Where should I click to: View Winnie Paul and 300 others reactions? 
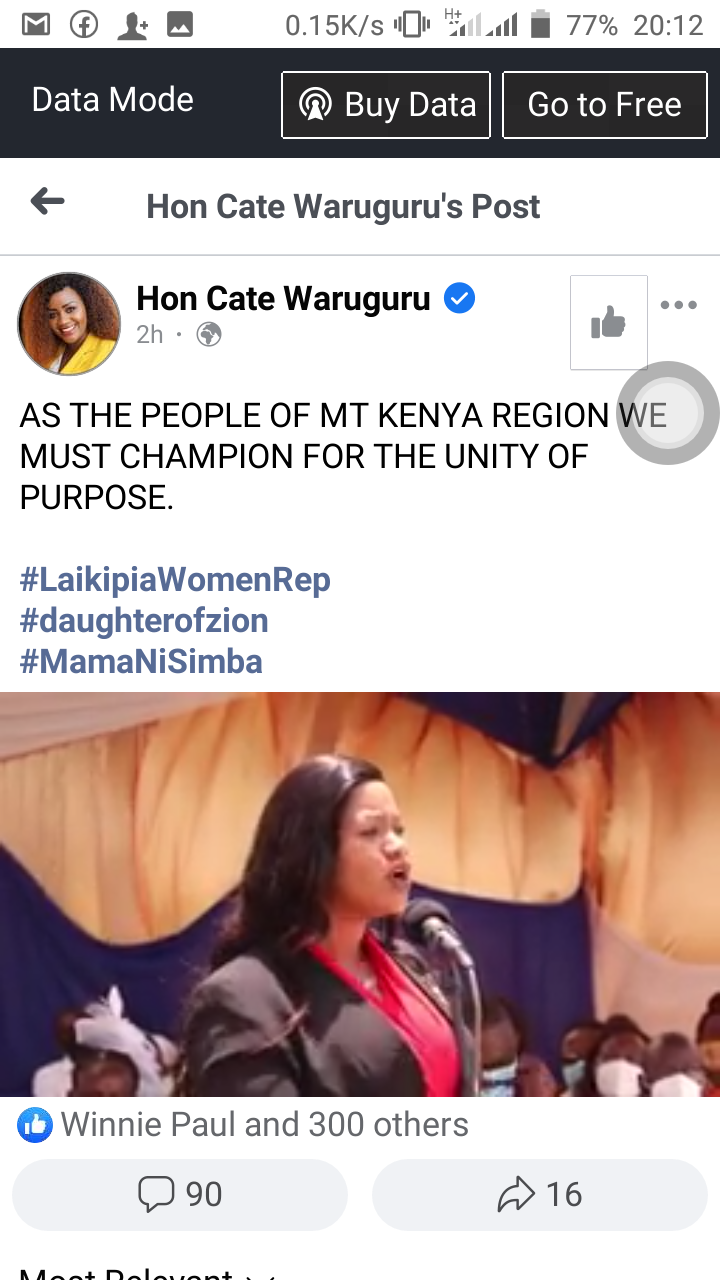click(x=265, y=1125)
